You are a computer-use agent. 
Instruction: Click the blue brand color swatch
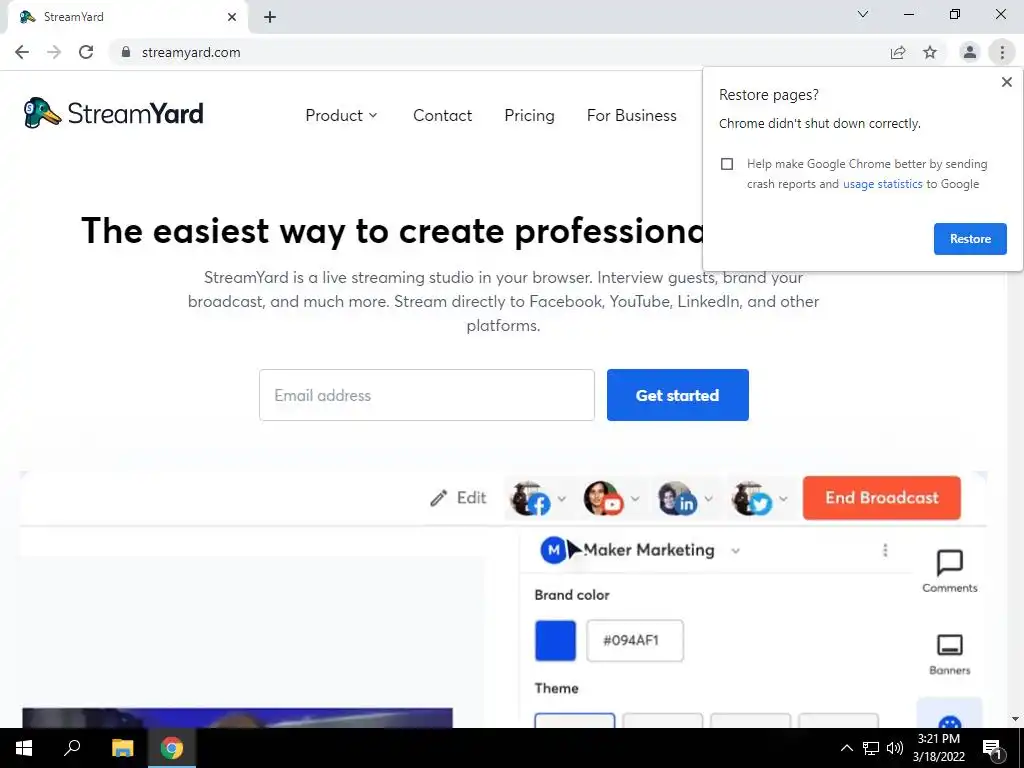[x=555, y=641]
